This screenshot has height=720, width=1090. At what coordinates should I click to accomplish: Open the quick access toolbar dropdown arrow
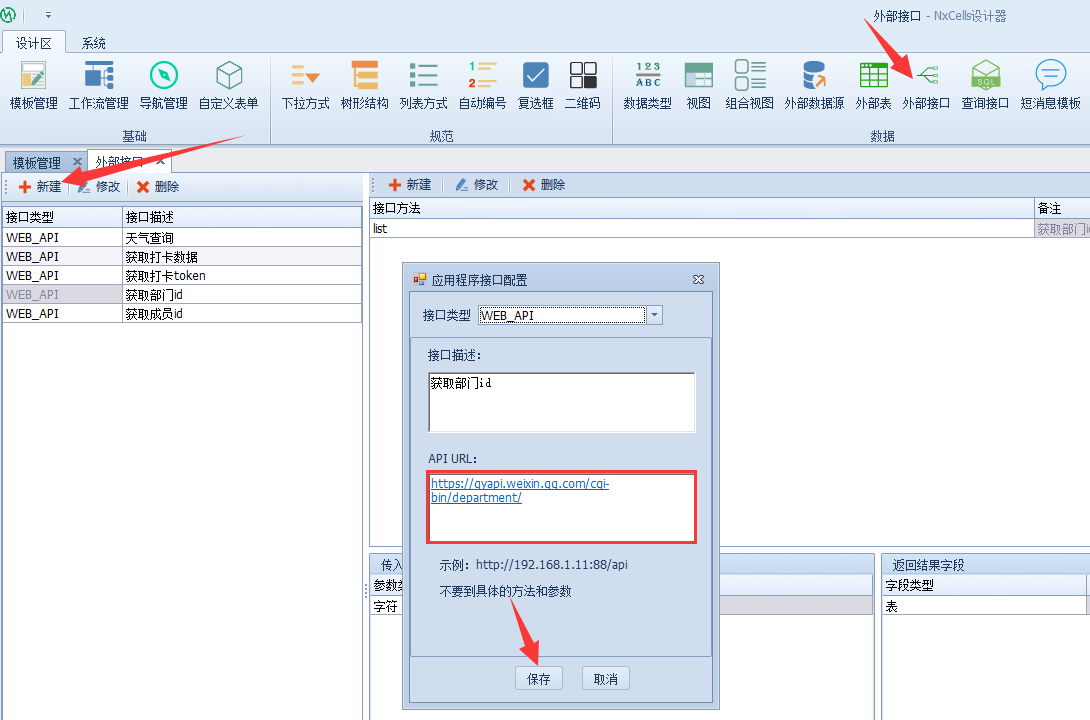48,16
